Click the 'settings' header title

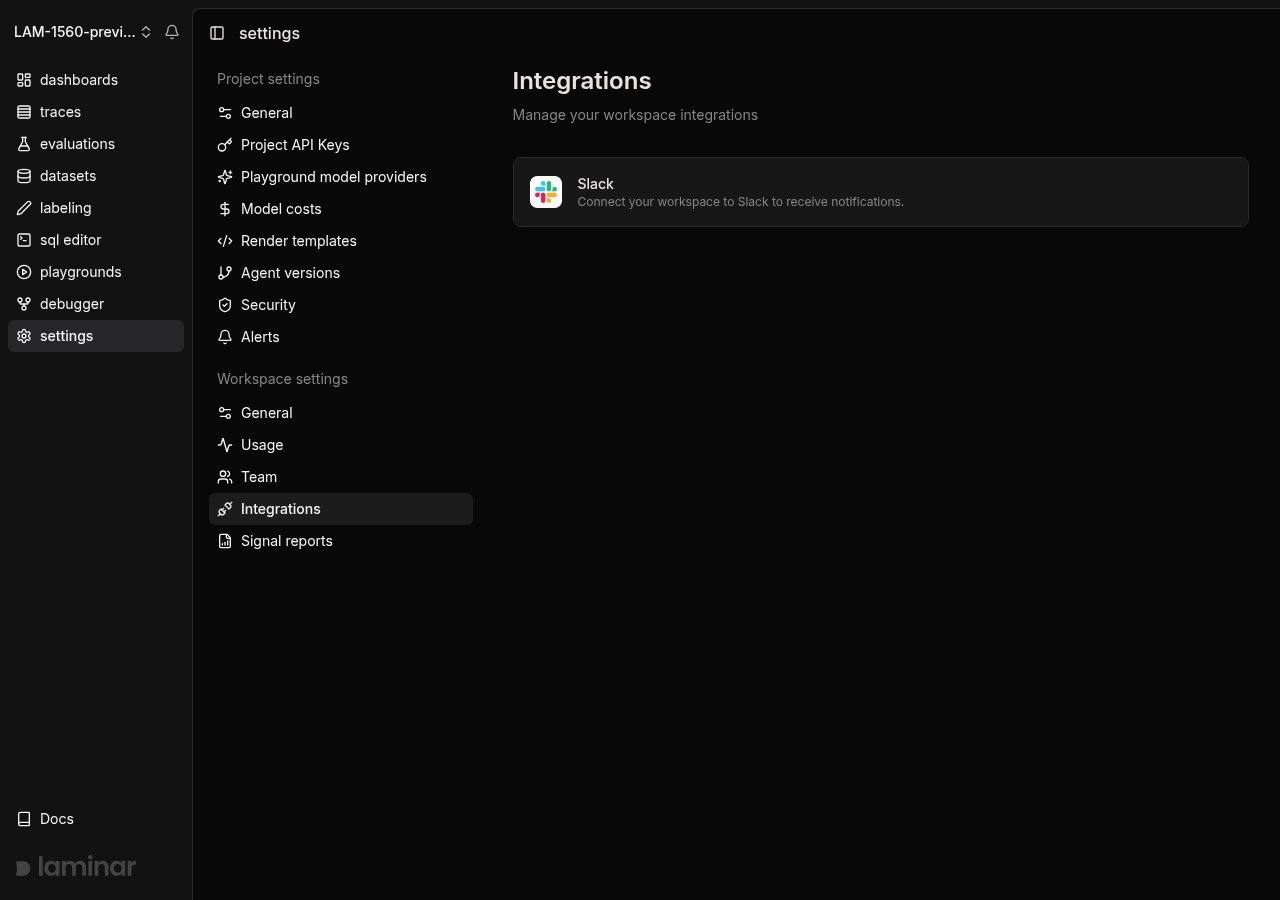tap(269, 33)
